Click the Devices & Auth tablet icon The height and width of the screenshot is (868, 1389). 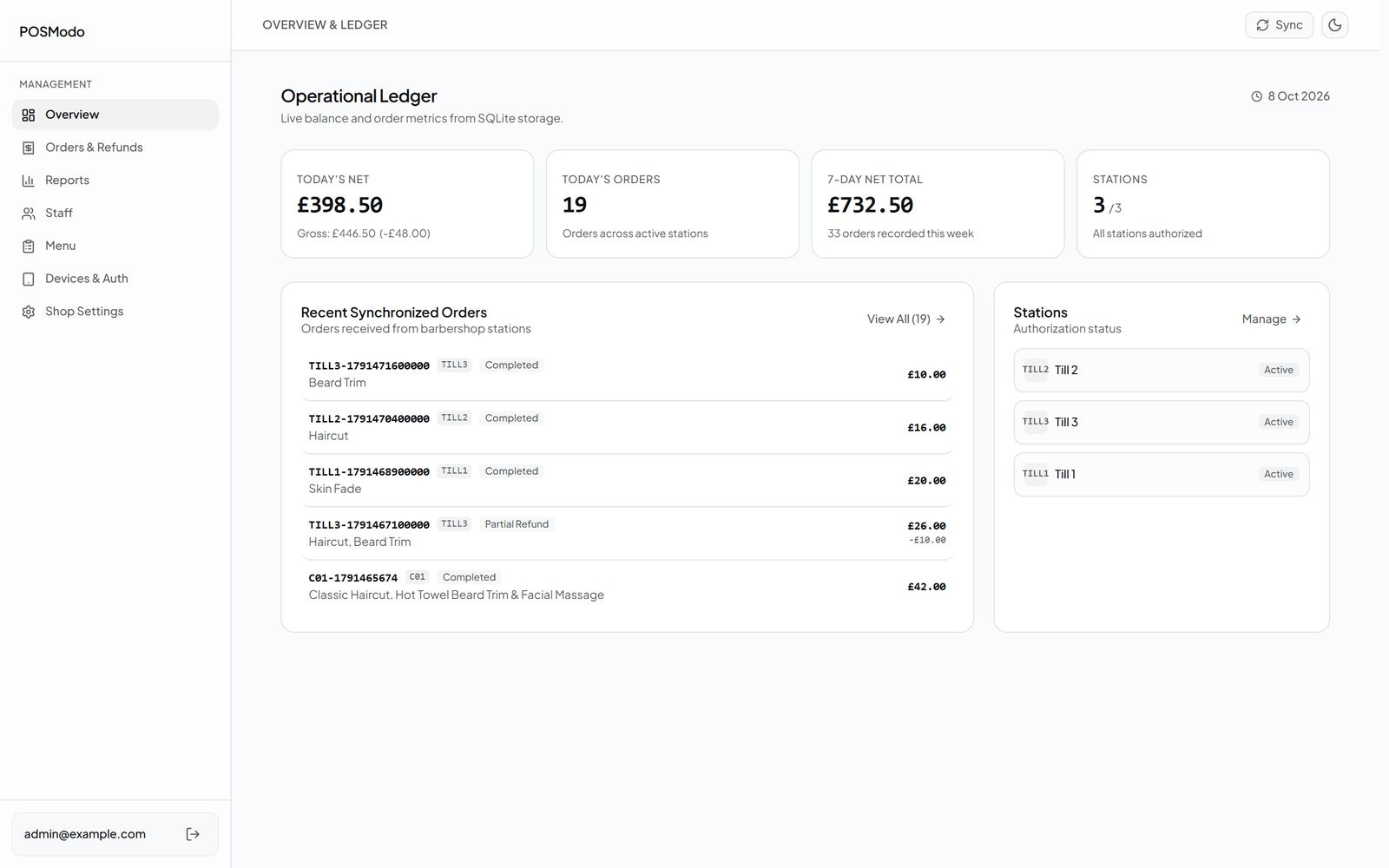(x=29, y=279)
